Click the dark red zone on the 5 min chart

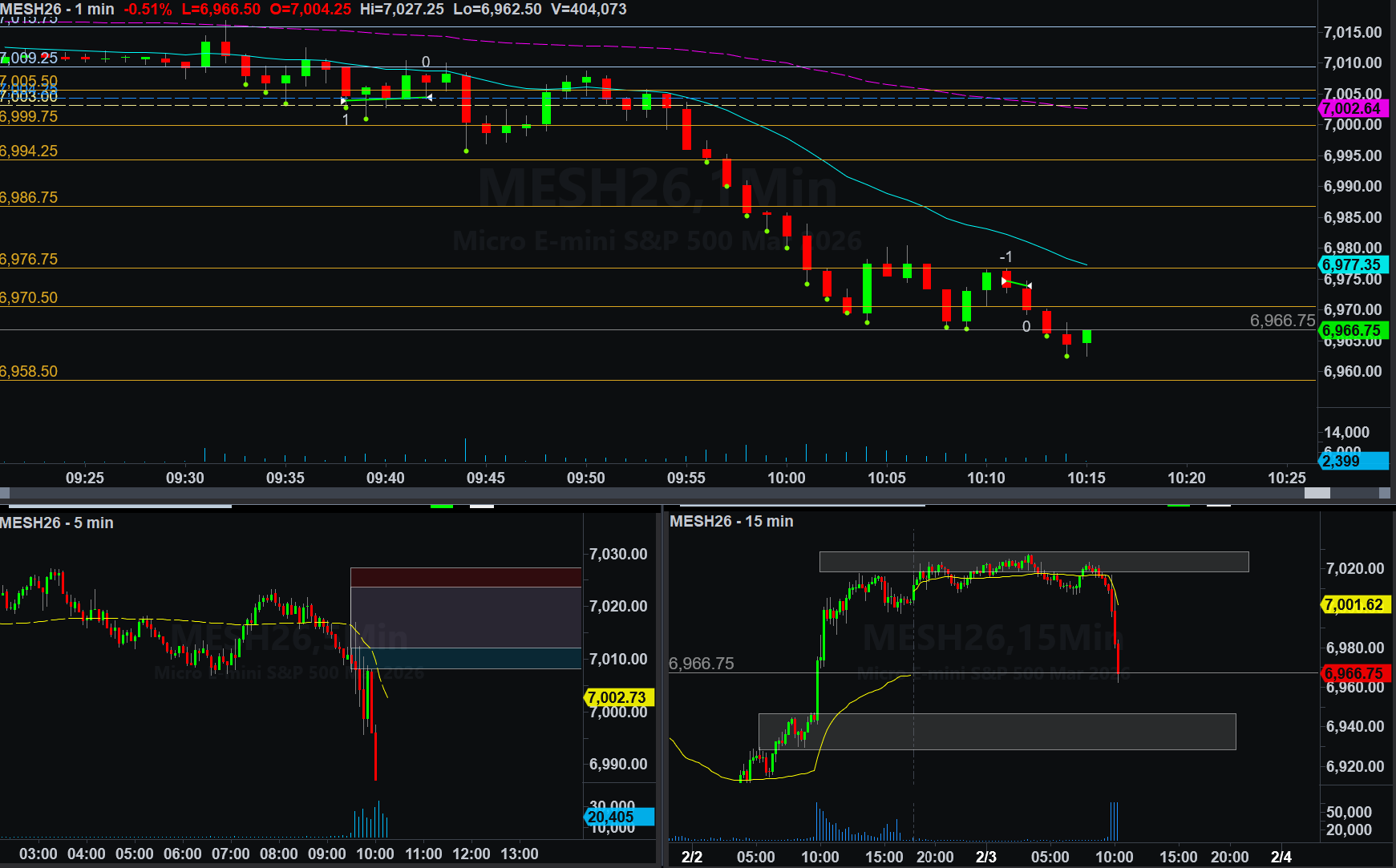click(x=465, y=577)
